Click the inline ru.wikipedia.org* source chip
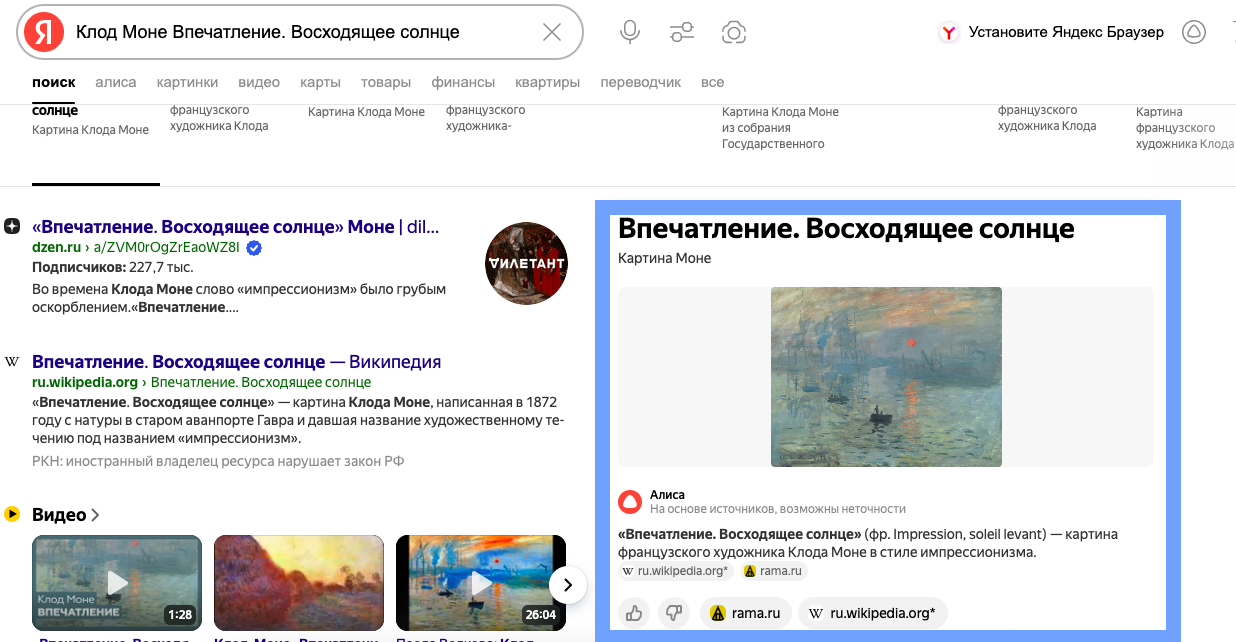1236x642 pixels. click(676, 571)
